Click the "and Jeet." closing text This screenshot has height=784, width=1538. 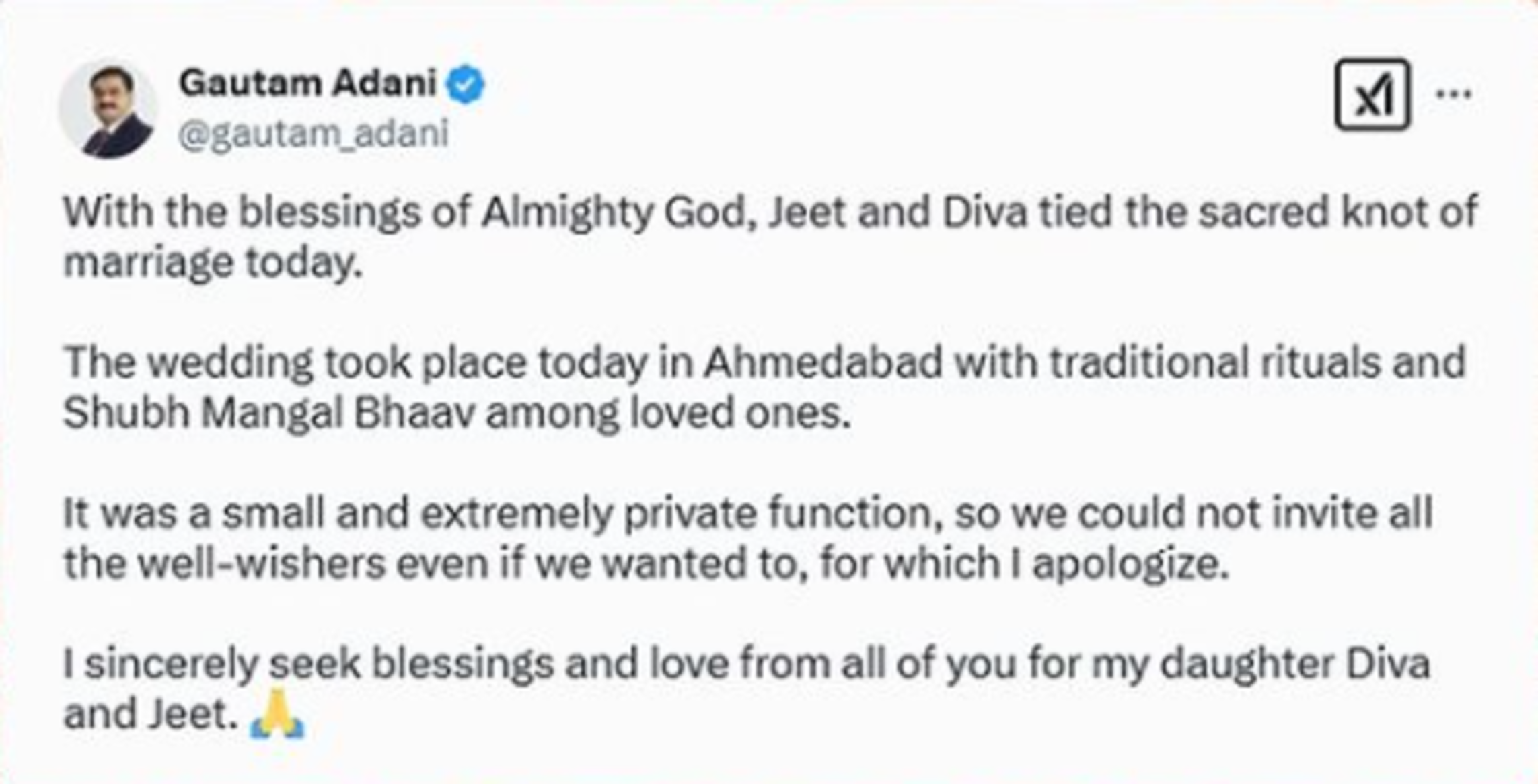coord(151,714)
